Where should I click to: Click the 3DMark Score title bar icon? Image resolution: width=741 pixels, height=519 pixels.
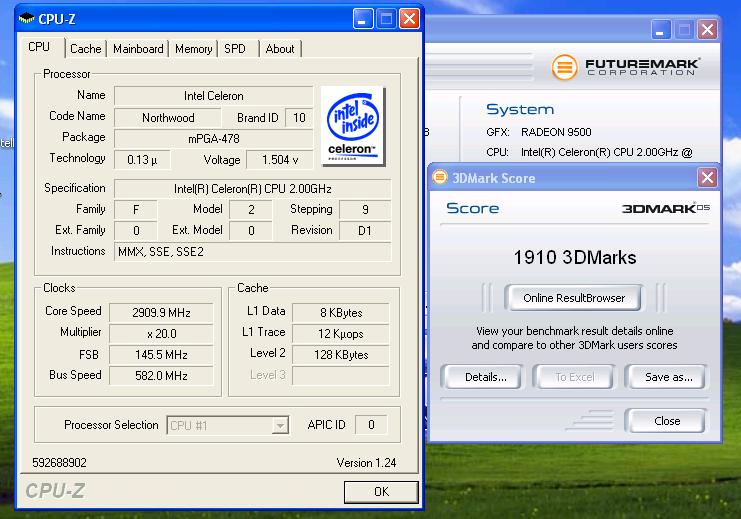[440, 178]
